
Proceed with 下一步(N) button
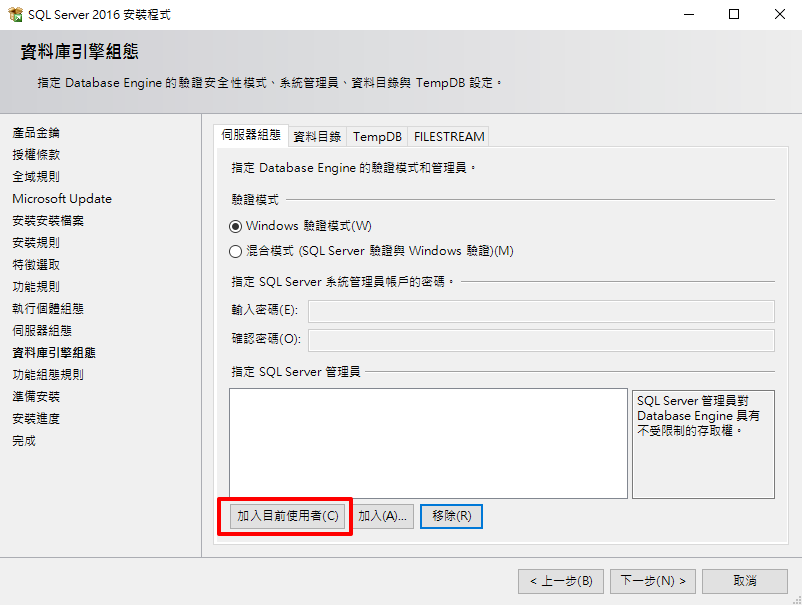[x=653, y=581]
